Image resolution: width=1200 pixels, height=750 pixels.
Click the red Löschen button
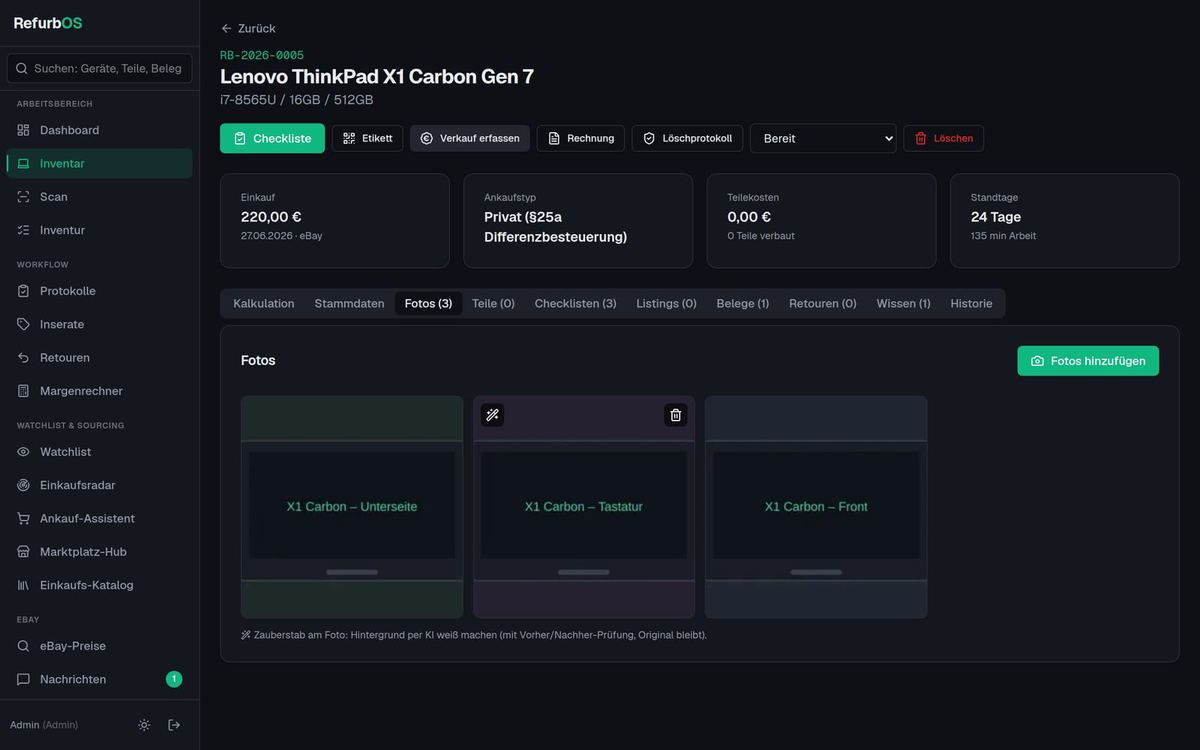(x=943, y=138)
